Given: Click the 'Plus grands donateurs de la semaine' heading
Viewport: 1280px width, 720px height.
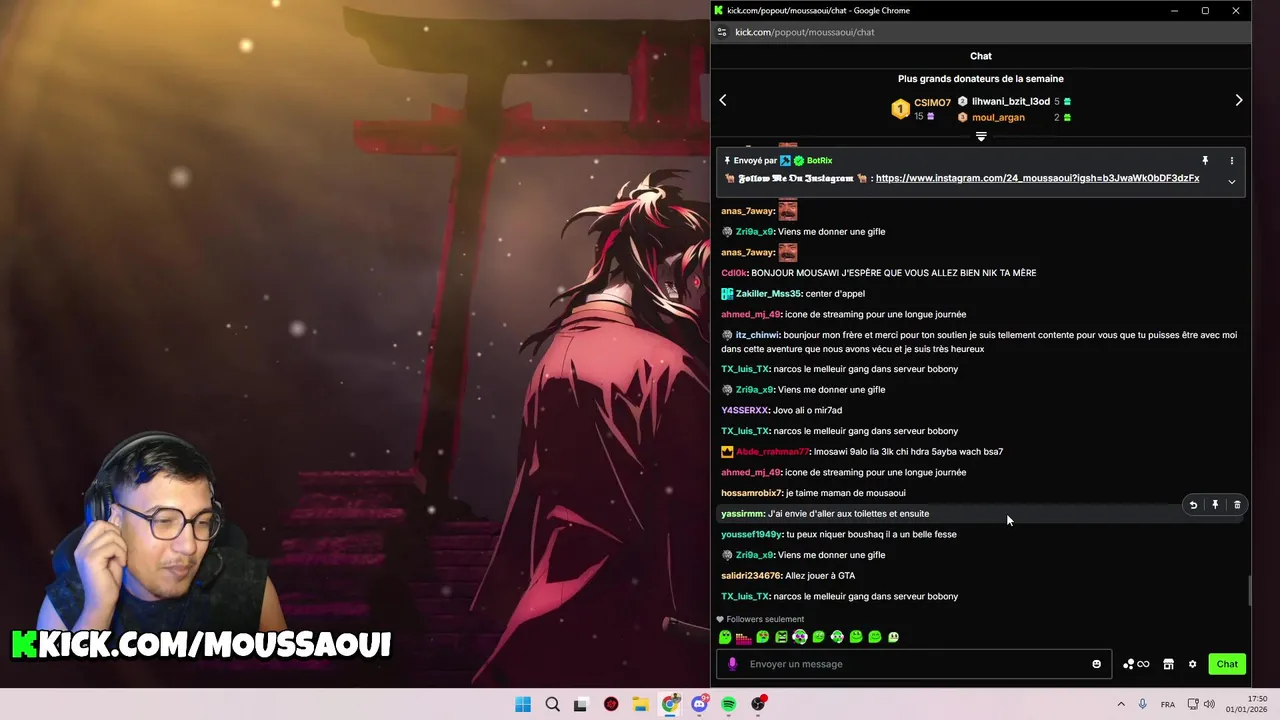Looking at the screenshot, I should 981,79.
